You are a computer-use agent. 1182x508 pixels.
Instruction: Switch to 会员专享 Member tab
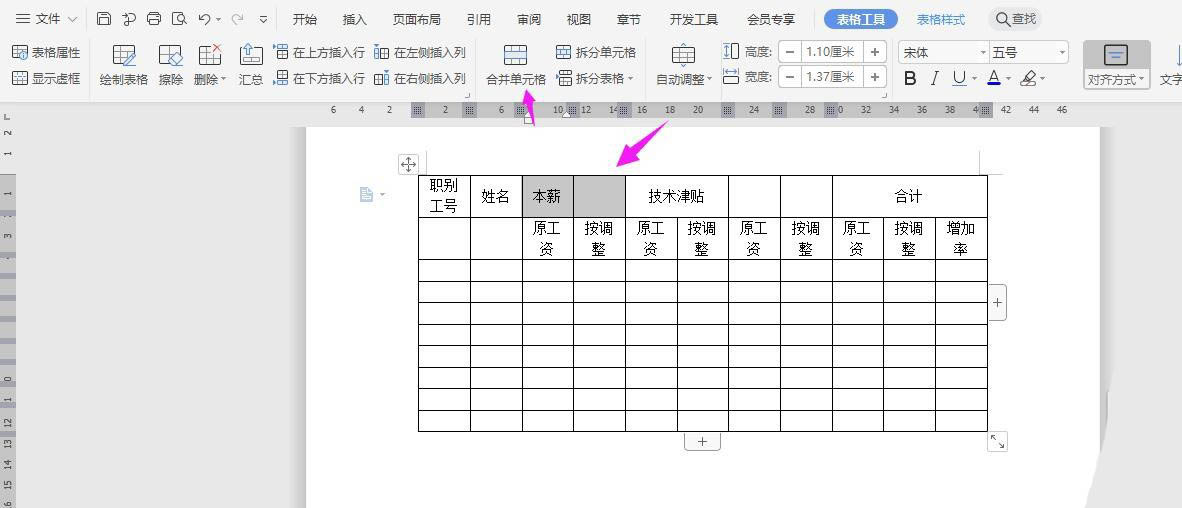click(770, 20)
